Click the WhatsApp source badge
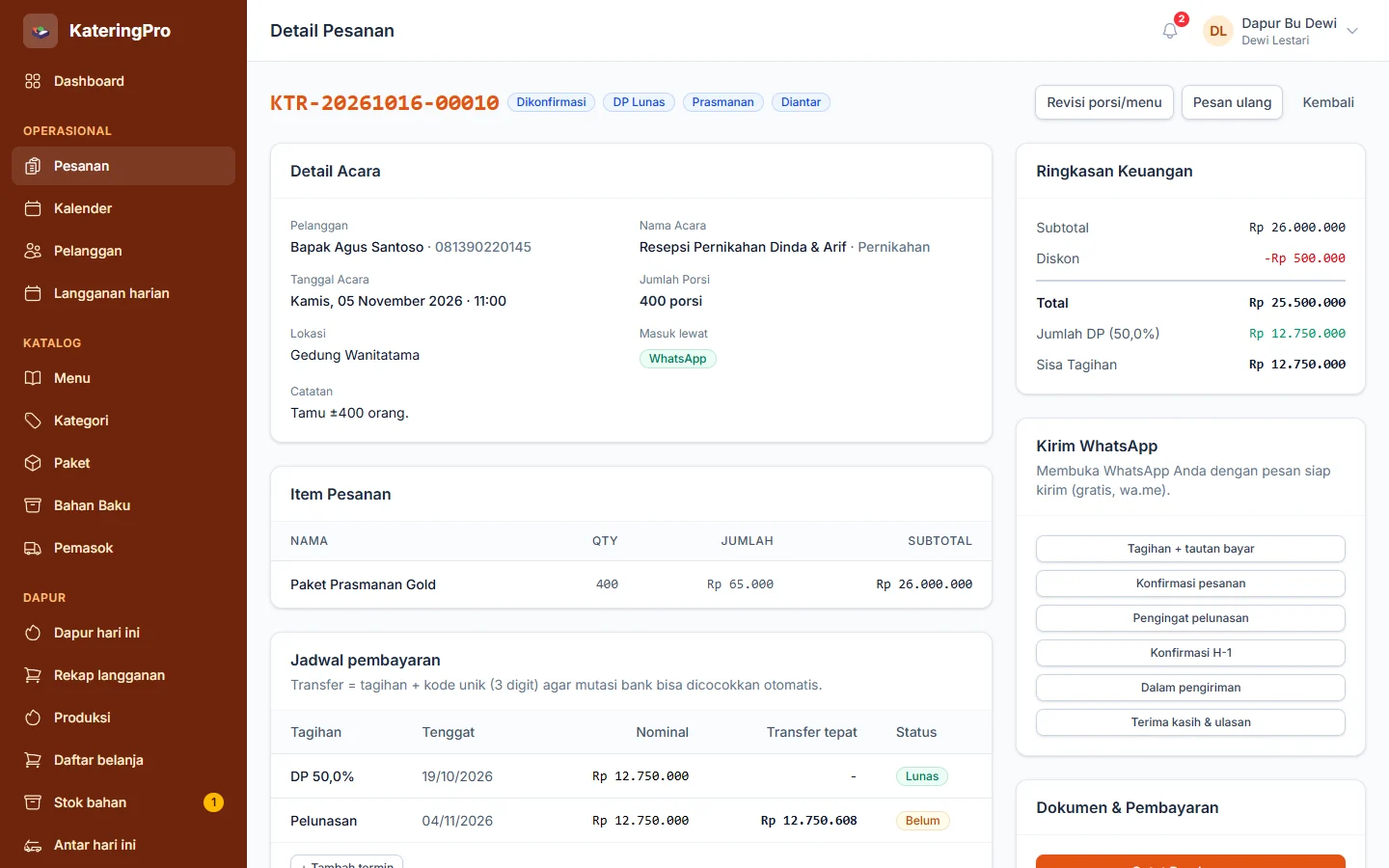The height and width of the screenshot is (868, 1389). [x=677, y=359]
